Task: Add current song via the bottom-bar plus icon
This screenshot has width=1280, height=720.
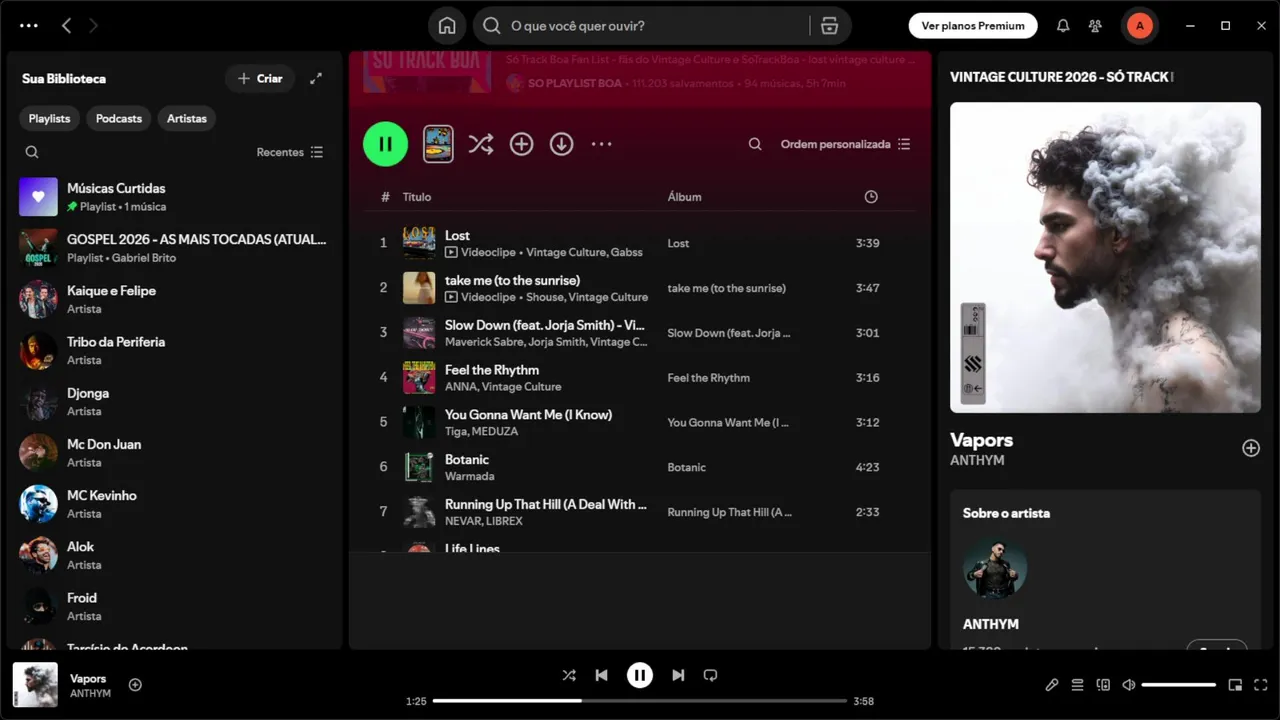Action: pos(135,685)
